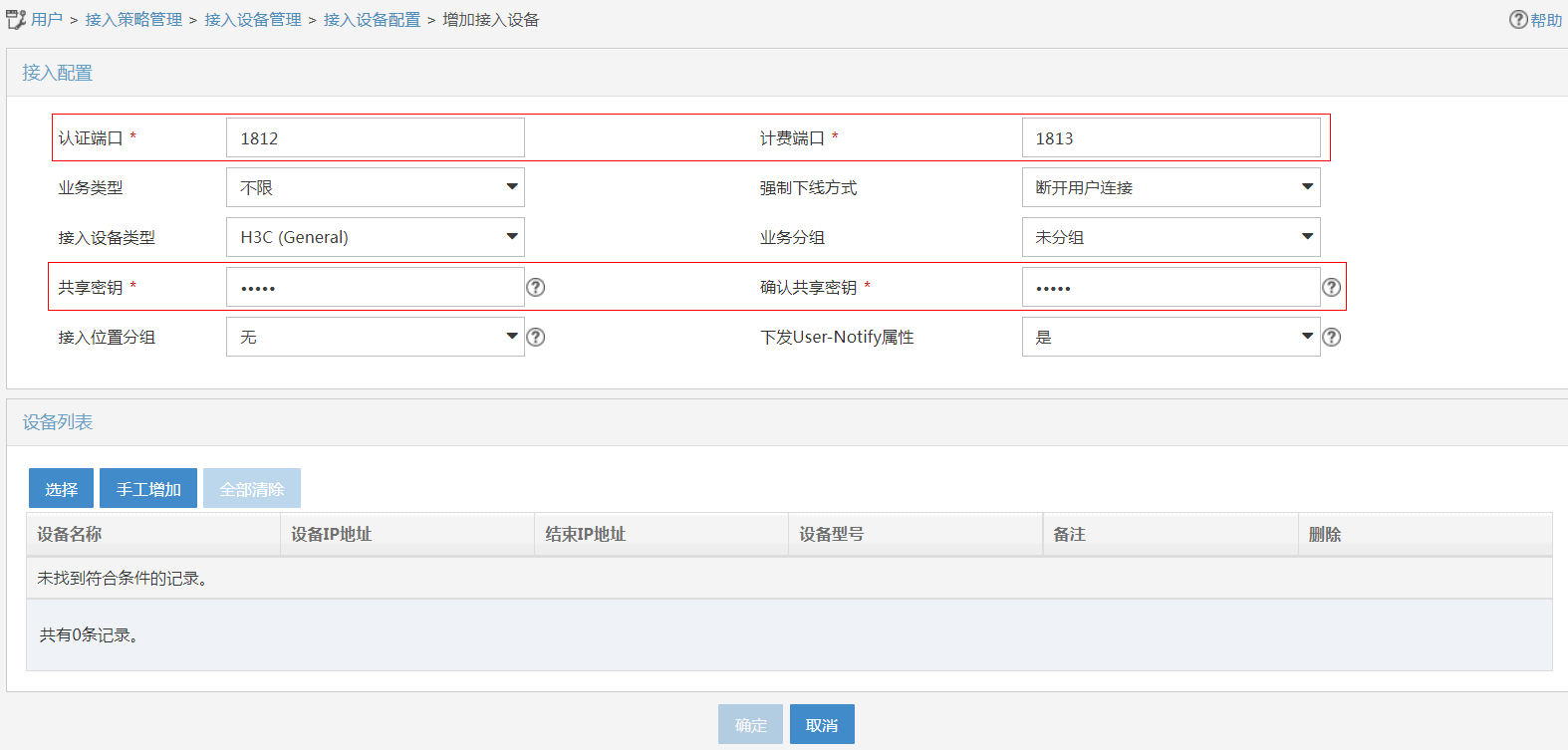Open the 接入位置分组 dropdown showing 无

[376, 337]
